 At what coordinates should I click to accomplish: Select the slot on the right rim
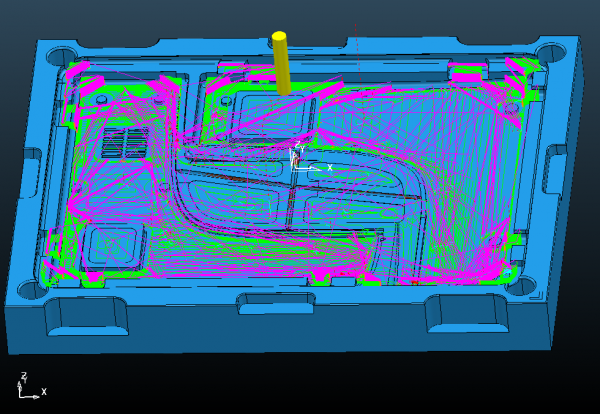point(553,168)
